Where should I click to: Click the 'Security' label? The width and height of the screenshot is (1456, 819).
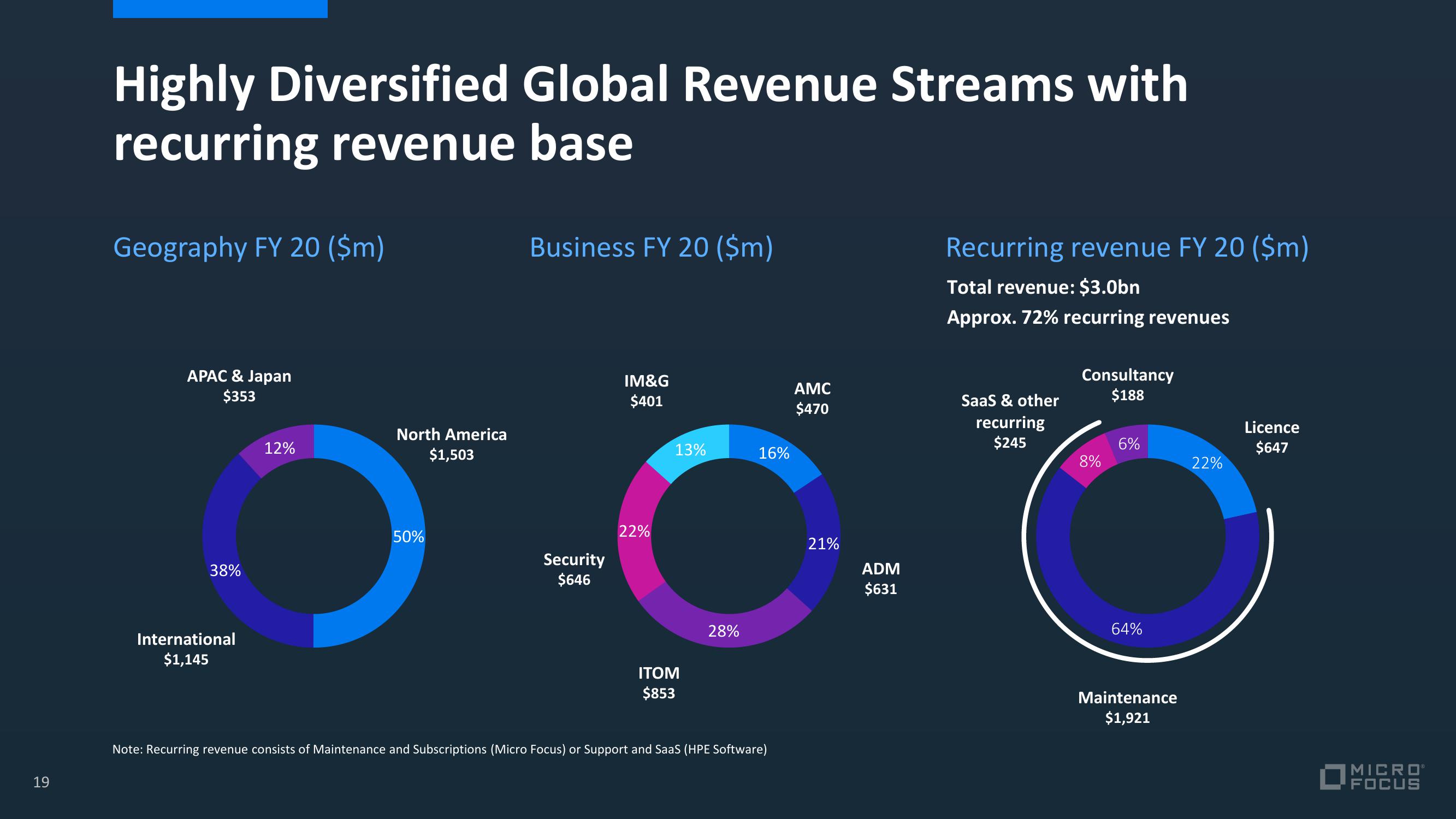coord(574,560)
